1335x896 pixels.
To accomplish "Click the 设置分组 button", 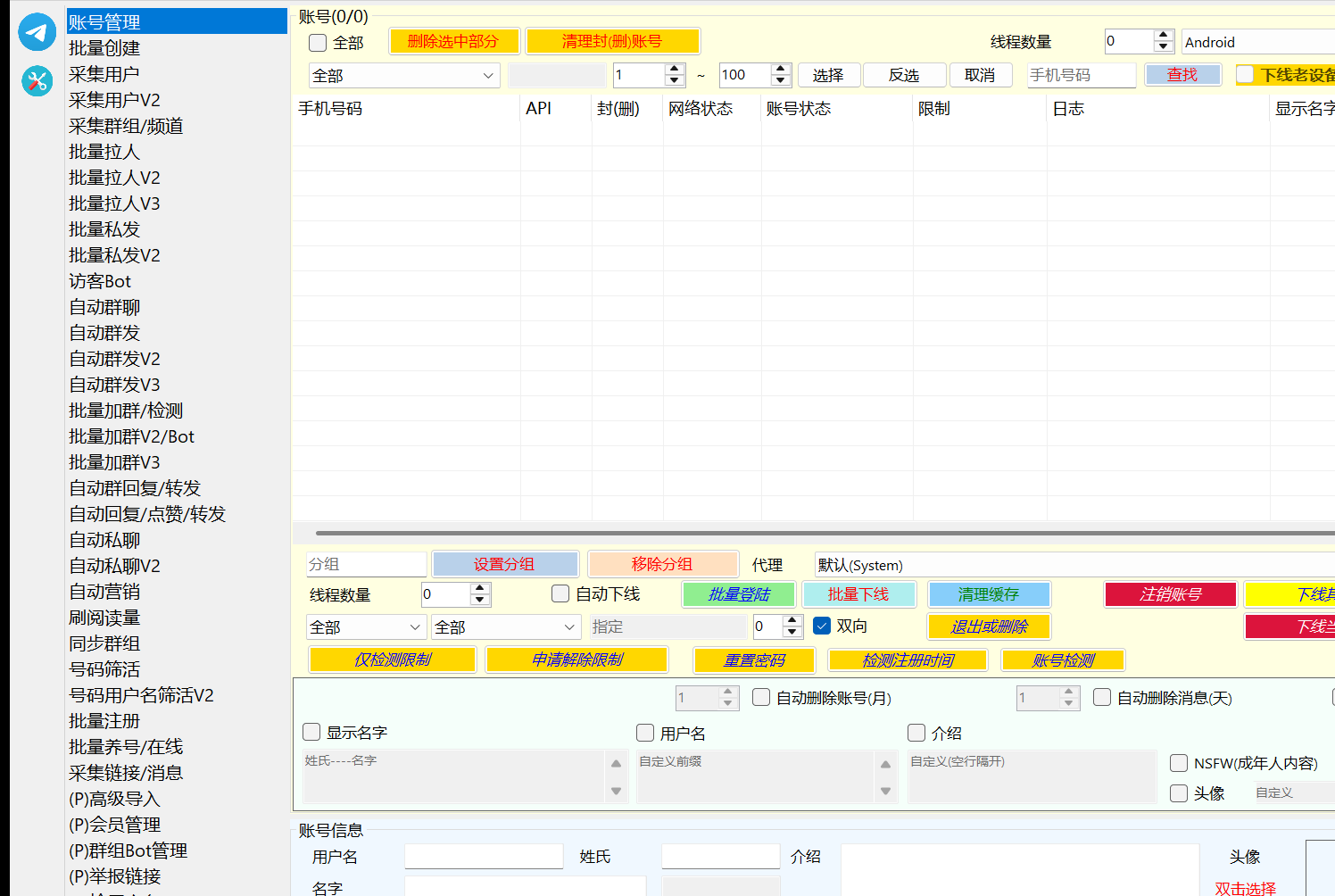I will 504,564.
